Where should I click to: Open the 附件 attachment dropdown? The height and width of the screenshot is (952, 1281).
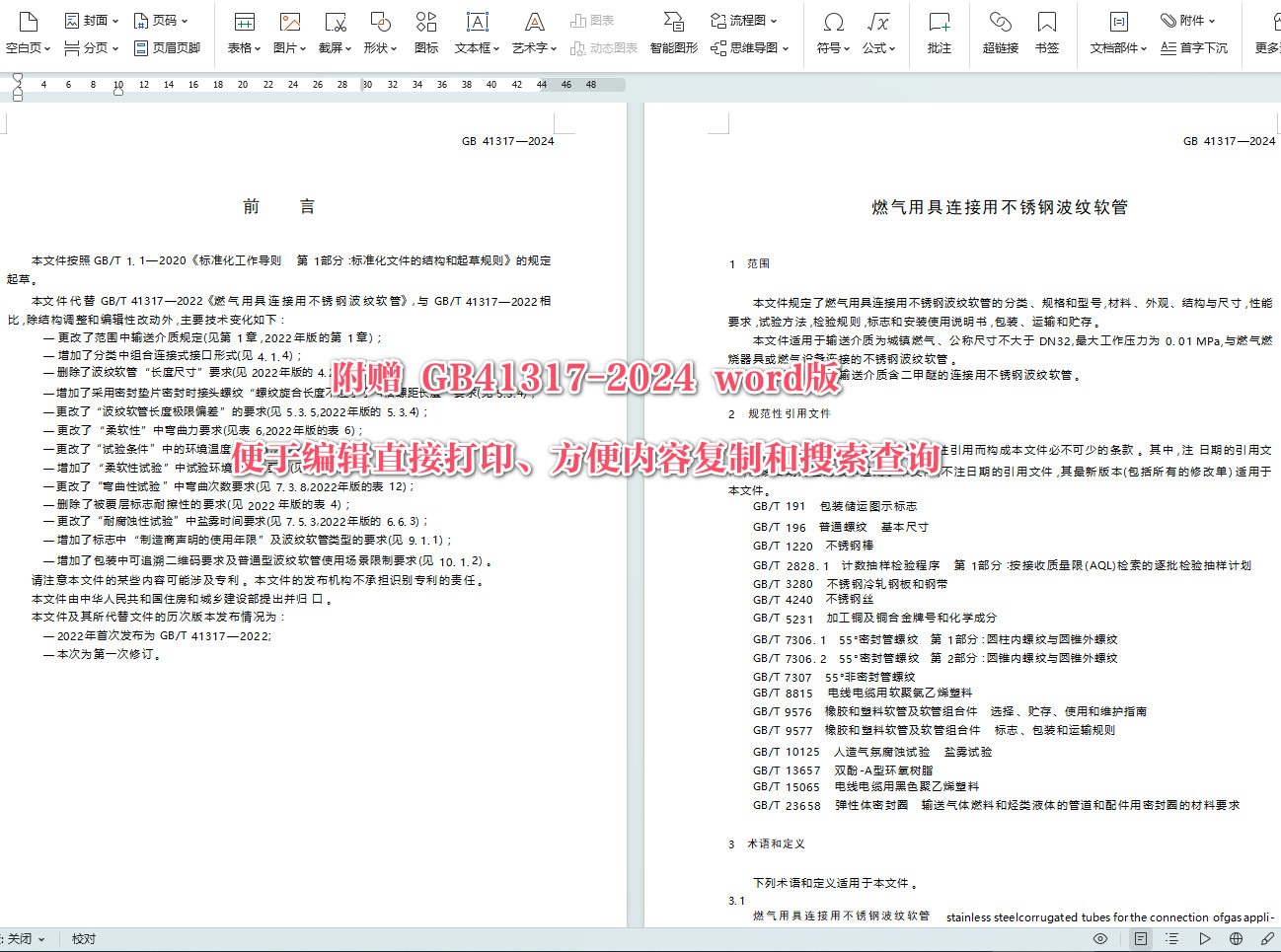(1188, 20)
